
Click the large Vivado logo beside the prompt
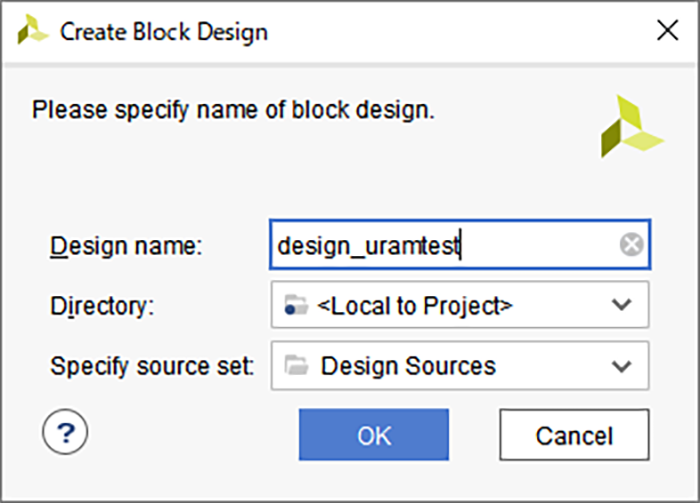[631, 126]
